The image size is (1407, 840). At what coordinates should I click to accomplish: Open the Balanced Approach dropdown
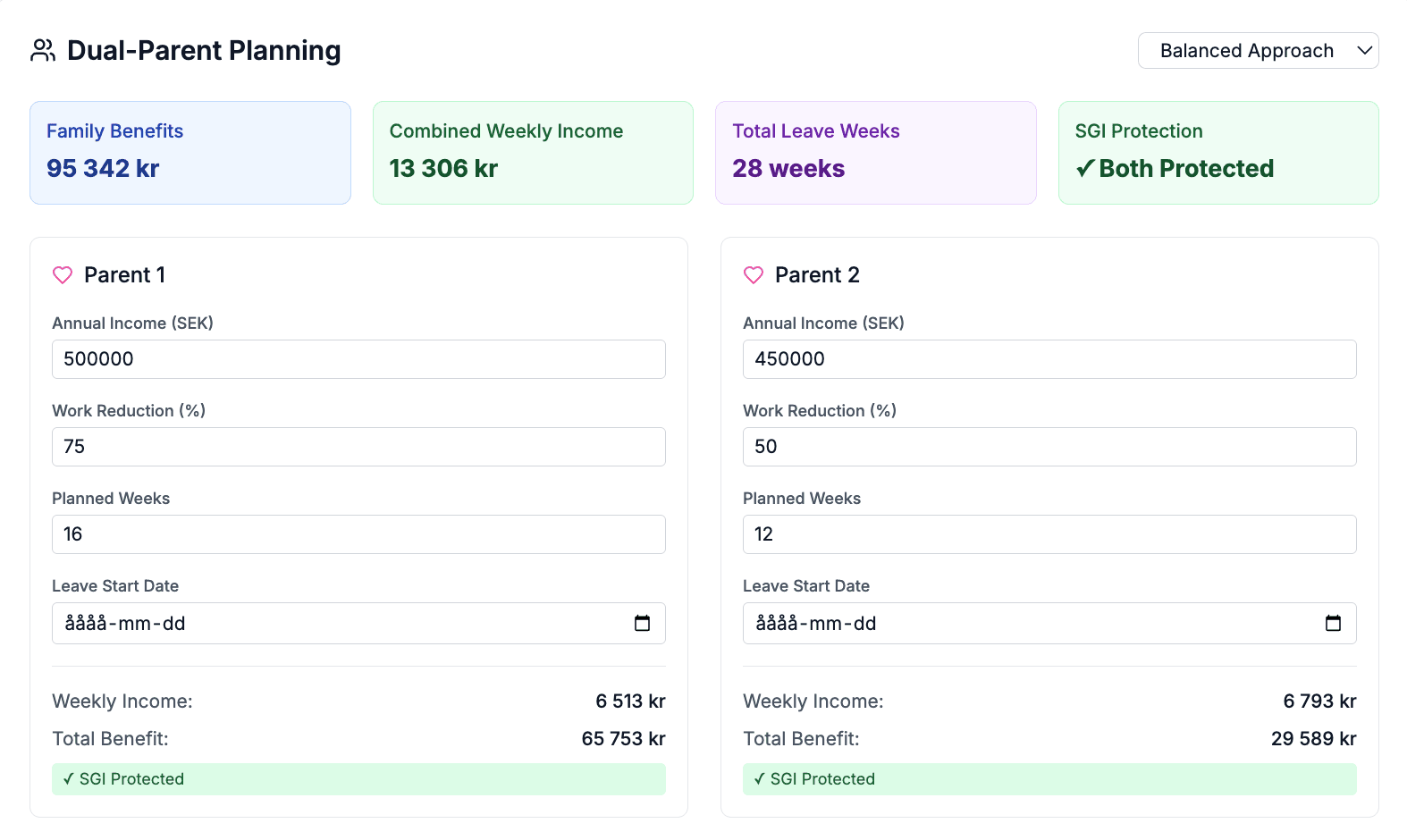tap(1246, 51)
